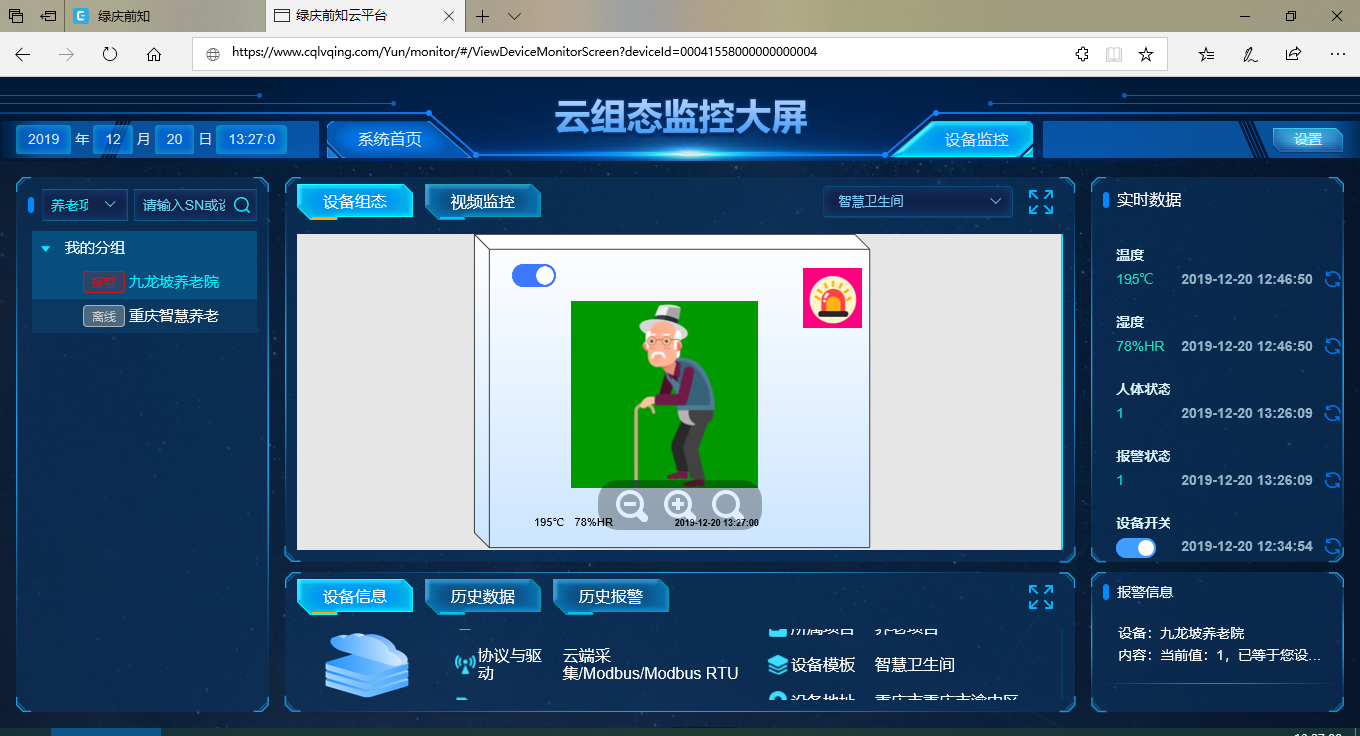
Task: Click the search magnifier icon in the SN search box
Action: pyautogui.click(x=240, y=205)
